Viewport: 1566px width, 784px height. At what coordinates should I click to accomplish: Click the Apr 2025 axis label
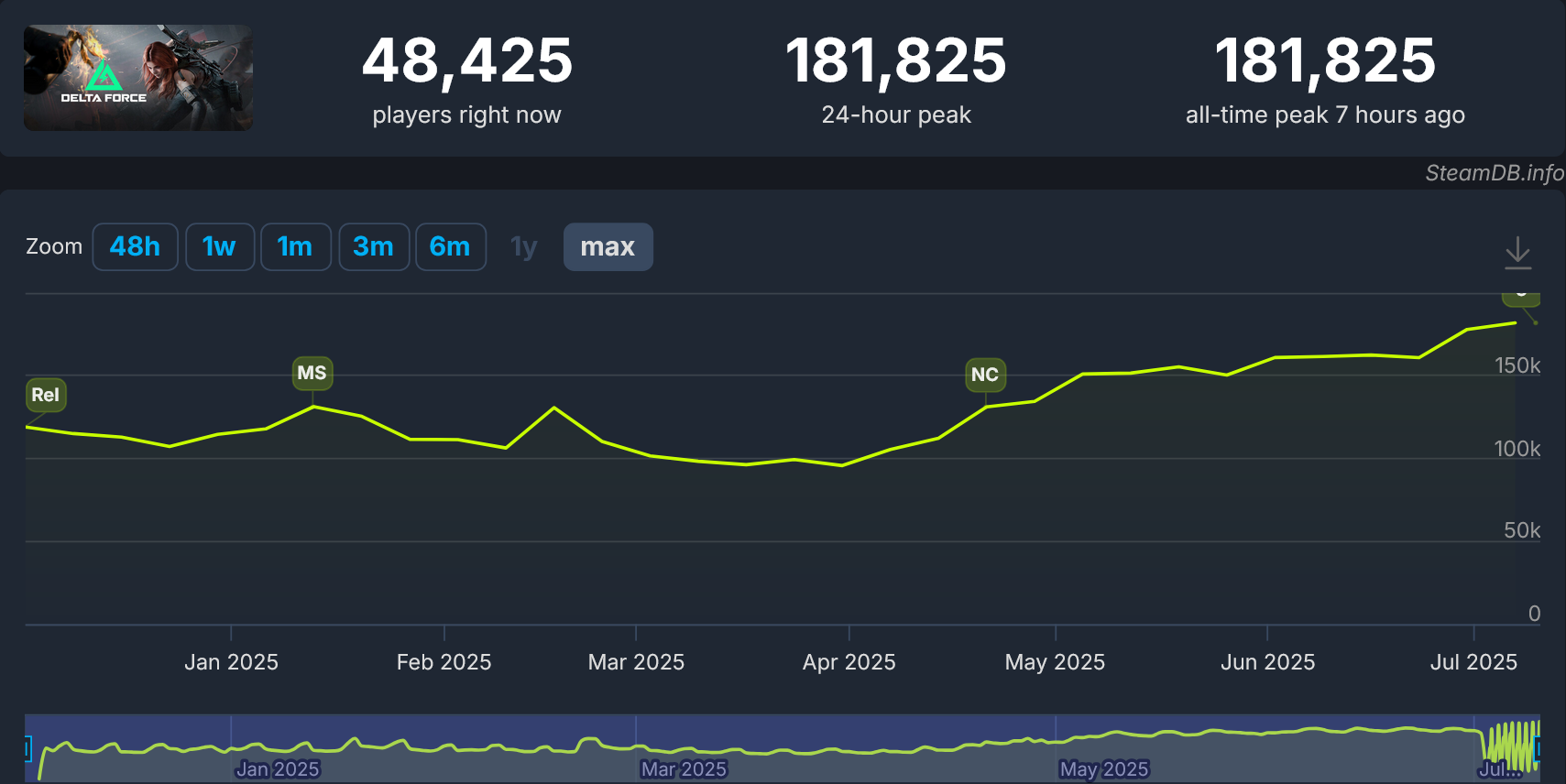(x=849, y=662)
